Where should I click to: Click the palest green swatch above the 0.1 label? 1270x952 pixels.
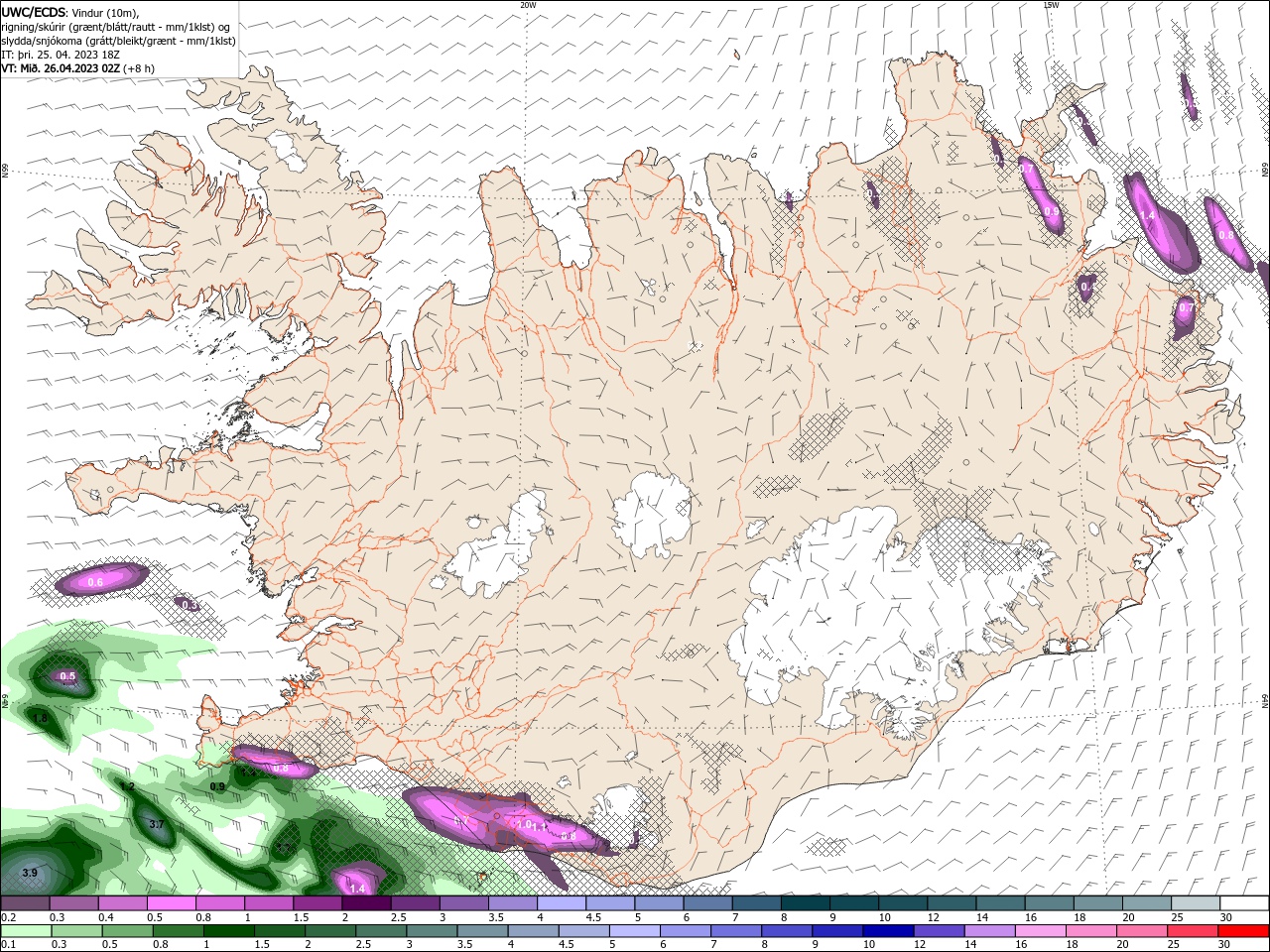click(x=28, y=931)
